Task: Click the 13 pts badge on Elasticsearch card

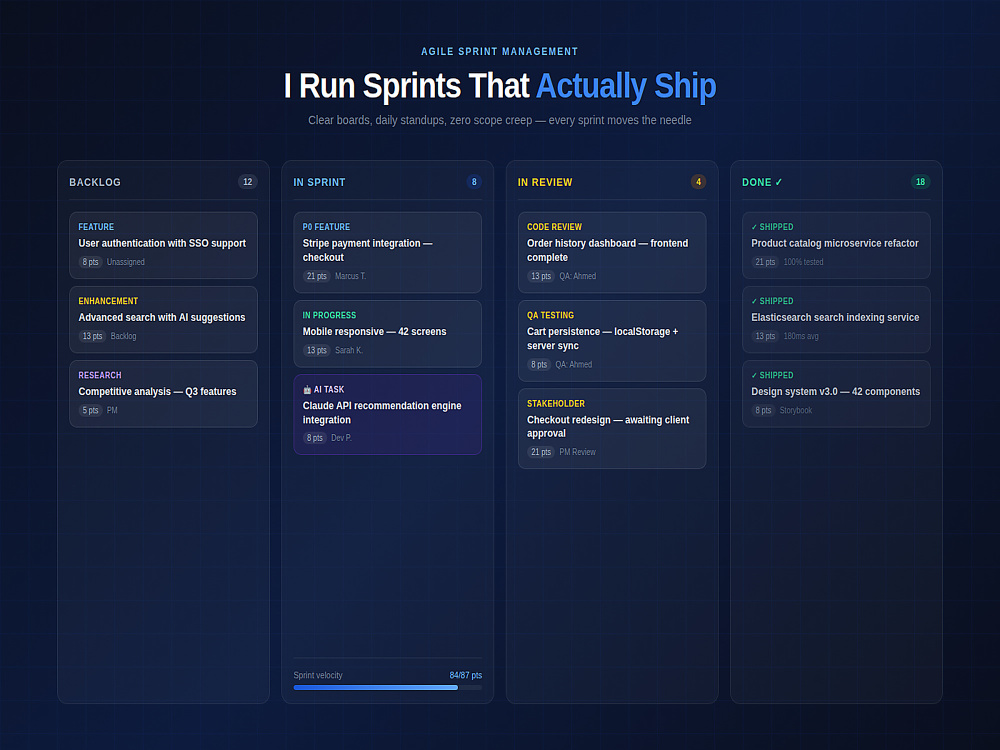Action: click(765, 336)
